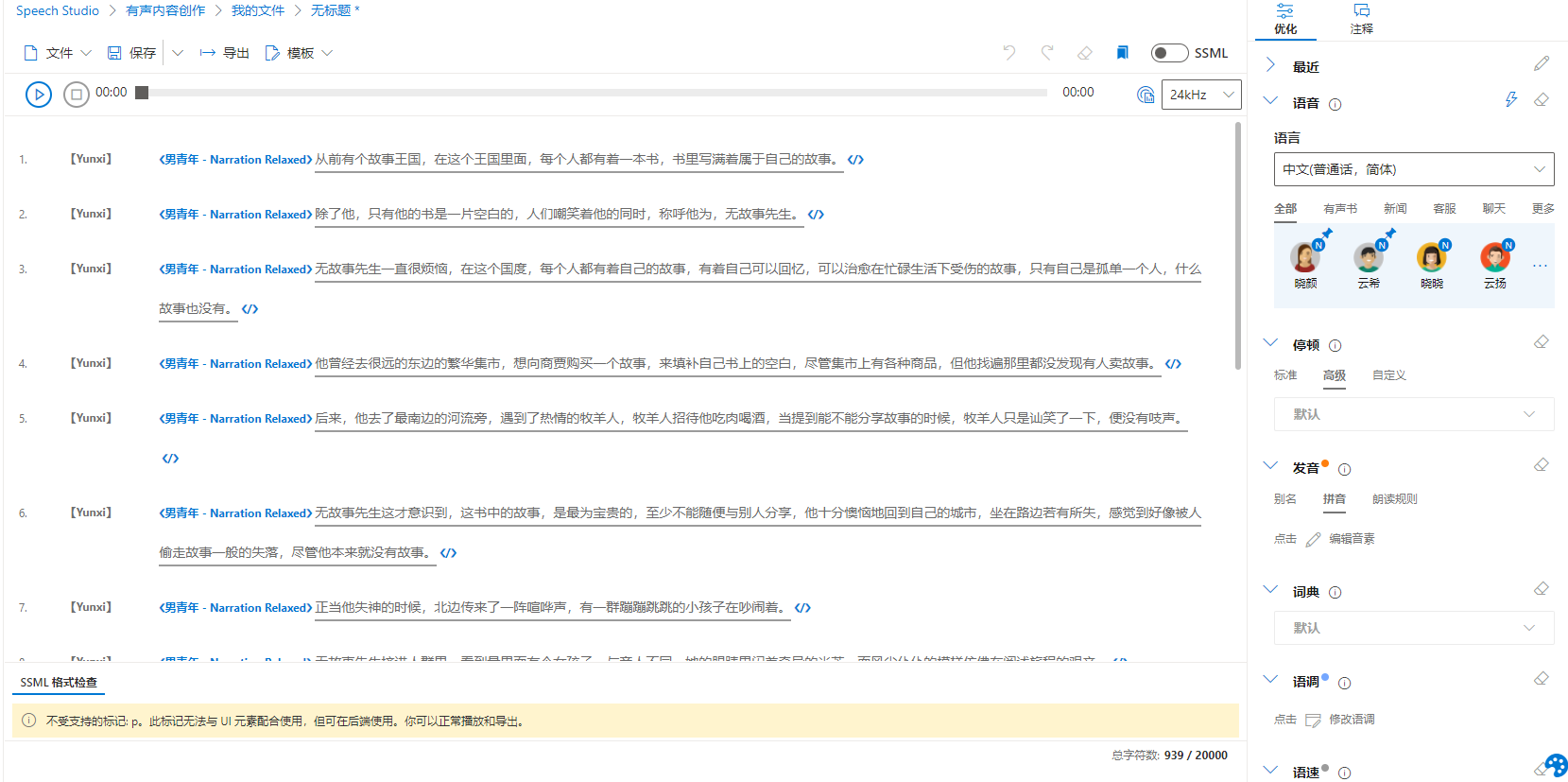The width and height of the screenshot is (1568, 782).
Task: Click the eraser icon in top toolbar
Action: pos(1085,53)
